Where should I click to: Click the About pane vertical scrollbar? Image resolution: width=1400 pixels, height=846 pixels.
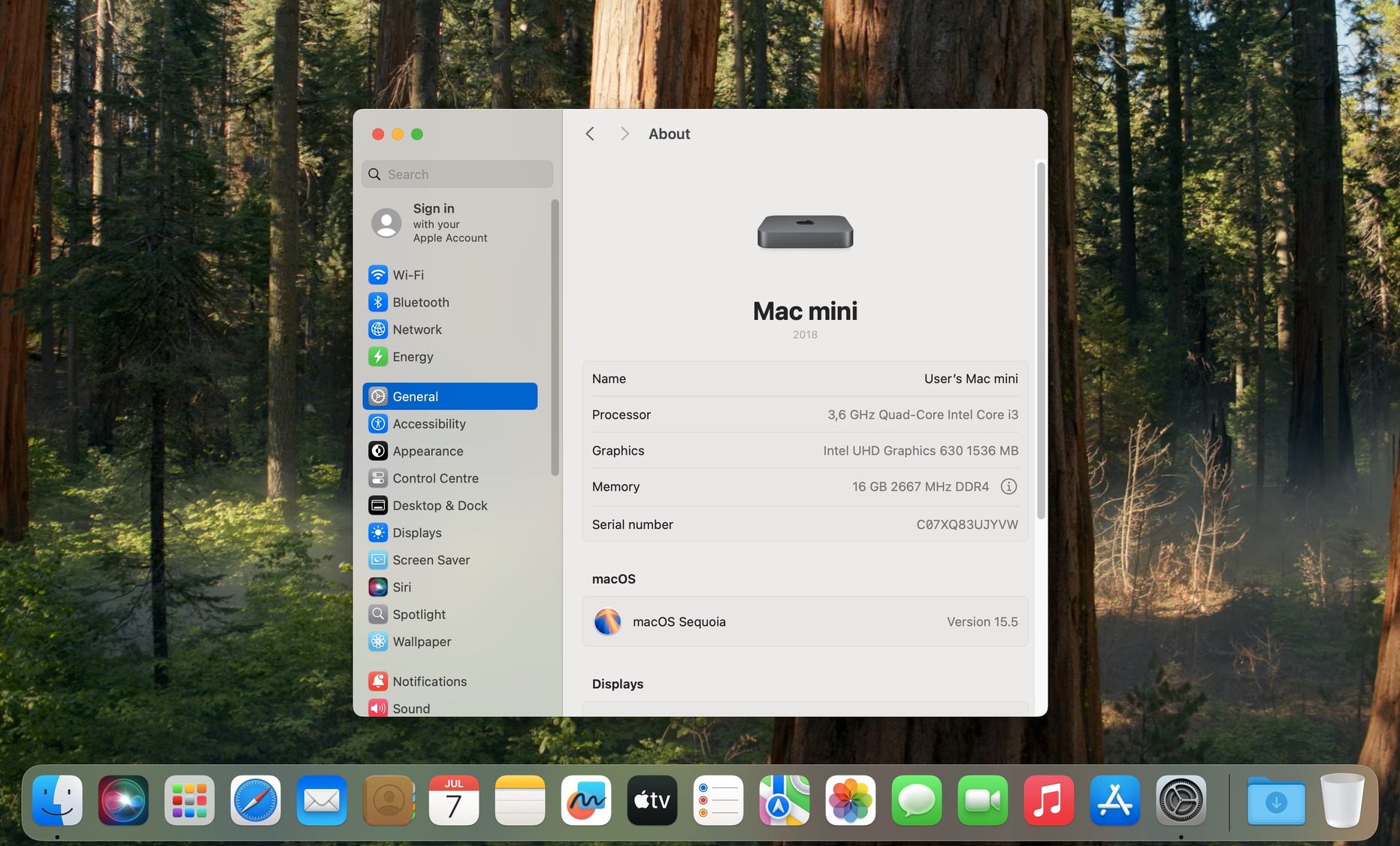pos(1041,340)
